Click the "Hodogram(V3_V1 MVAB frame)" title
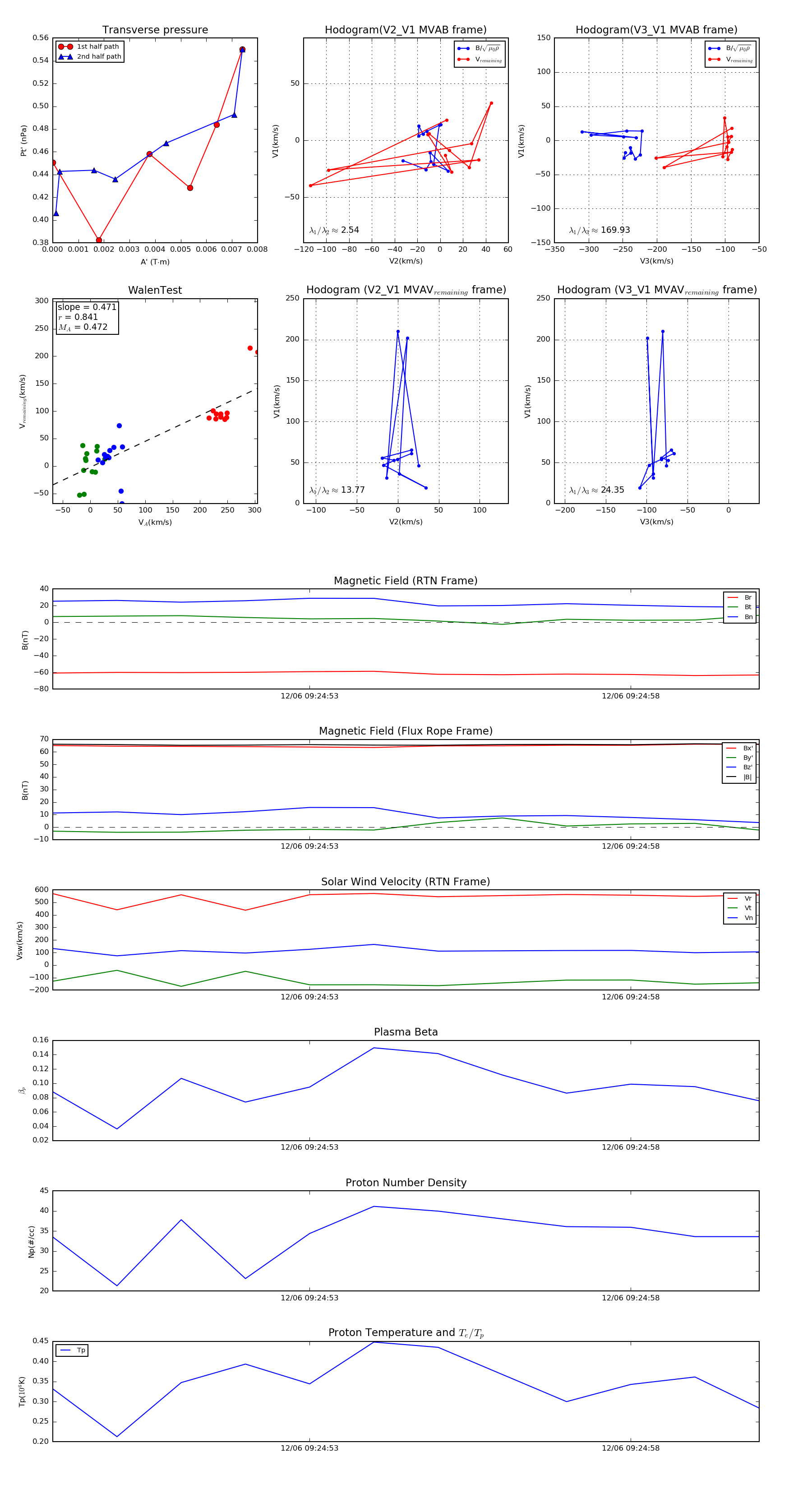The image size is (812, 1489). [656, 30]
